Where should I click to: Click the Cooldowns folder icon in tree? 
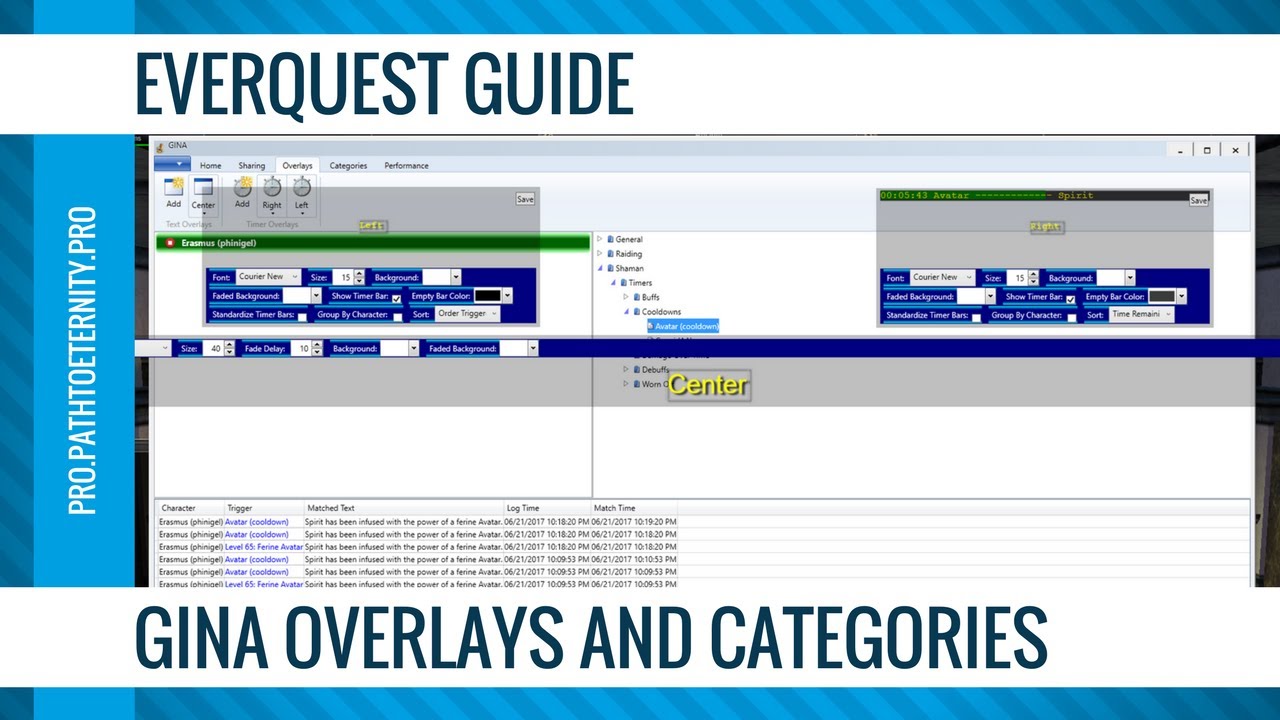point(636,312)
